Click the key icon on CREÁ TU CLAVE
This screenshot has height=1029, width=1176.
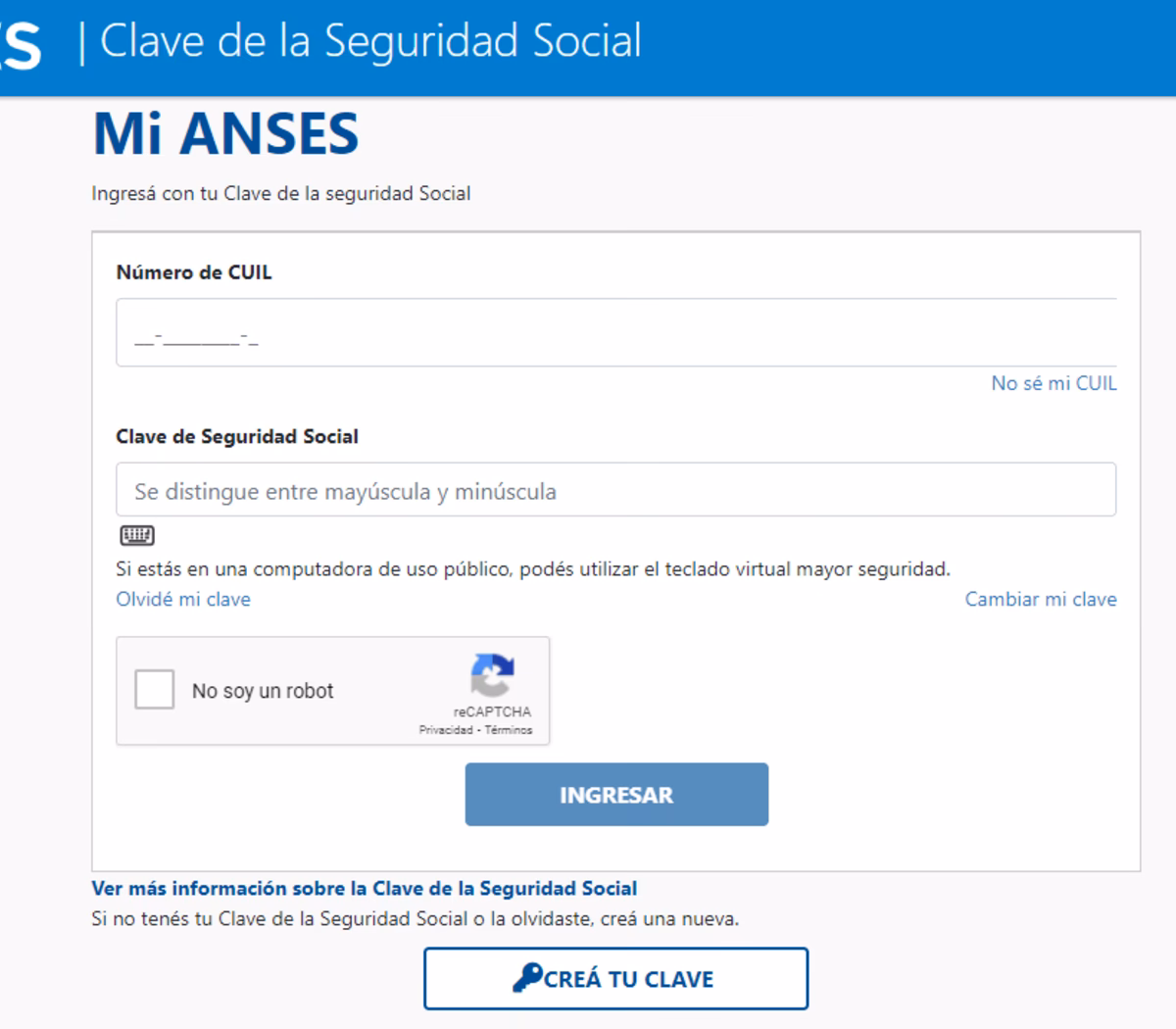click(x=529, y=978)
